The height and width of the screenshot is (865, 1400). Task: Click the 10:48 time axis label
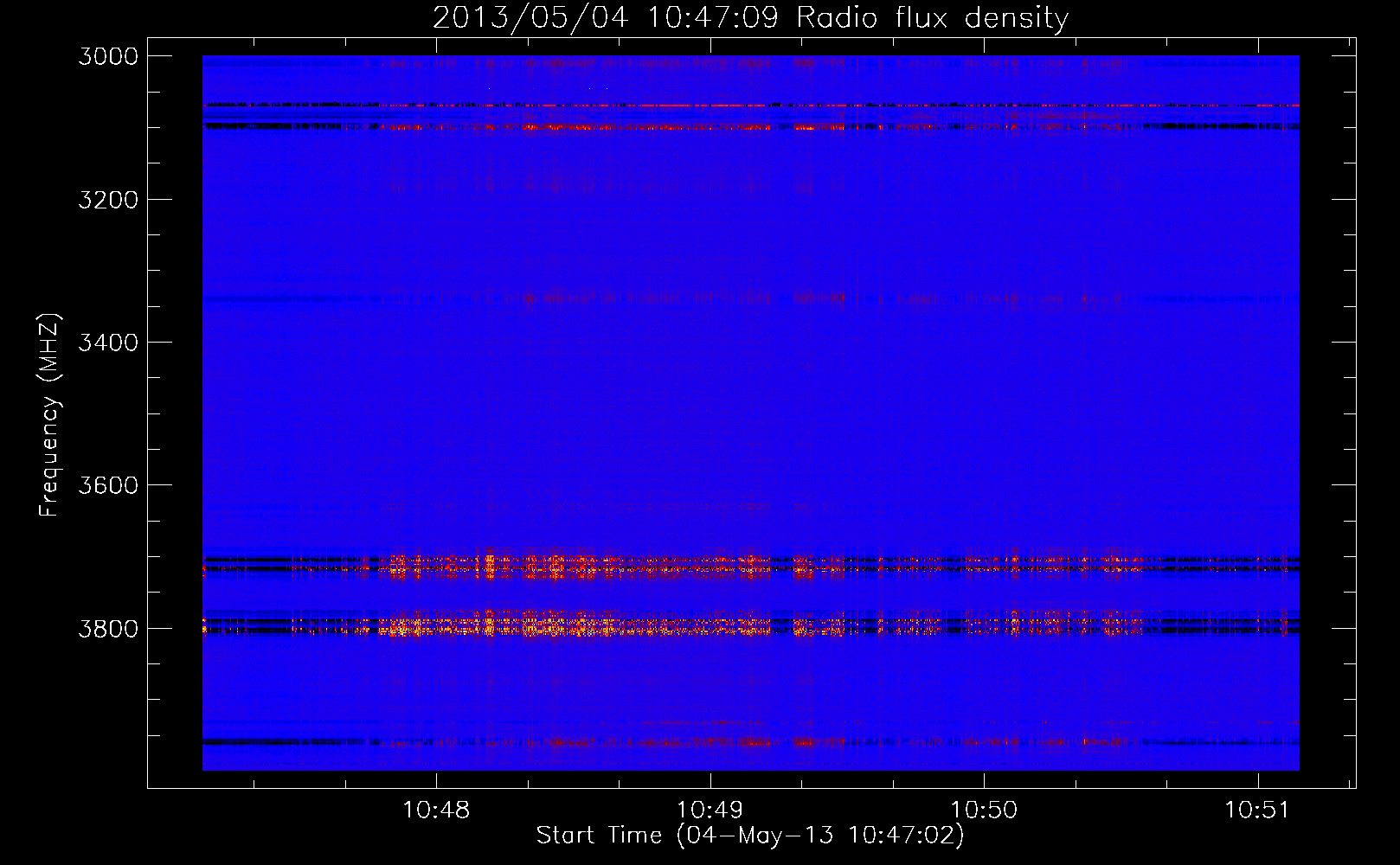pos(436,811)
